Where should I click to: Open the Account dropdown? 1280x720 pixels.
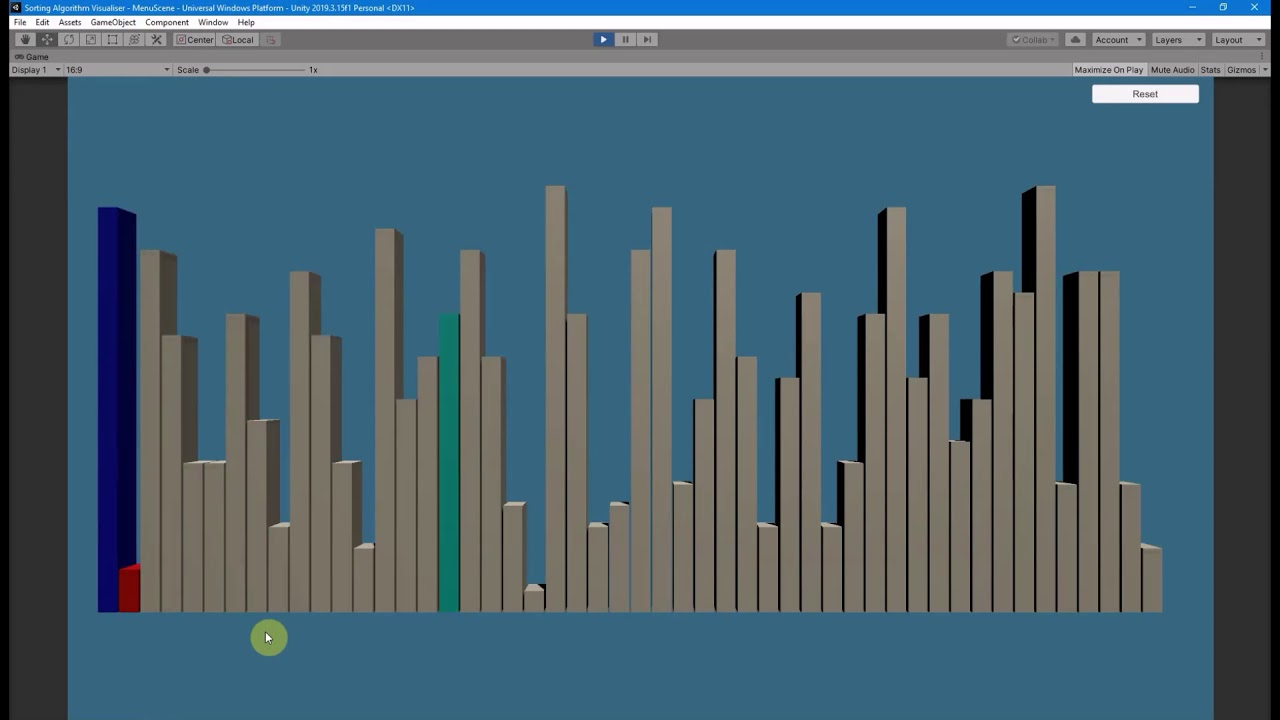click(1118, 40)
